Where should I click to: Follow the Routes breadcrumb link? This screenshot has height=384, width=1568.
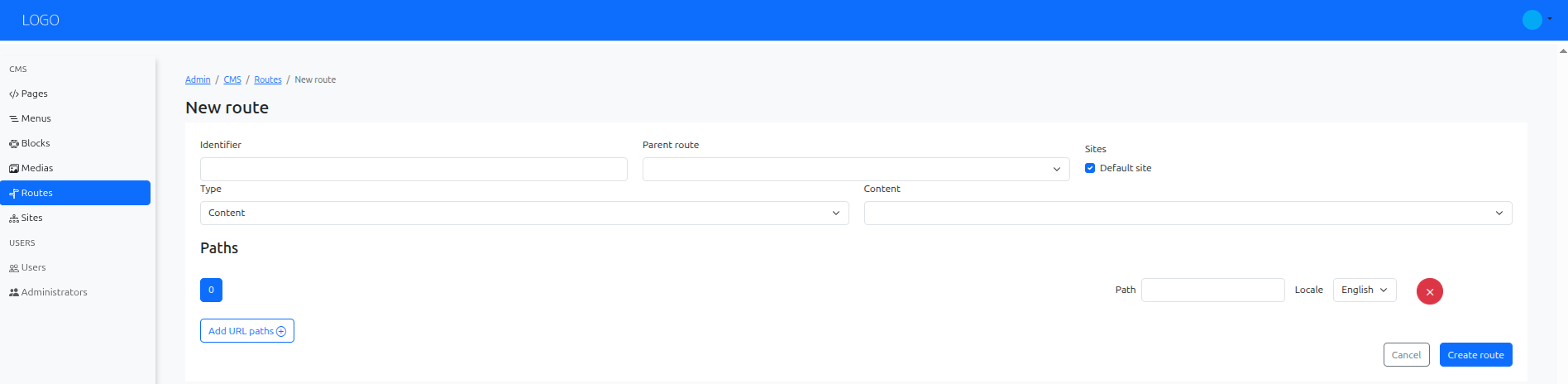click(268, 79)
